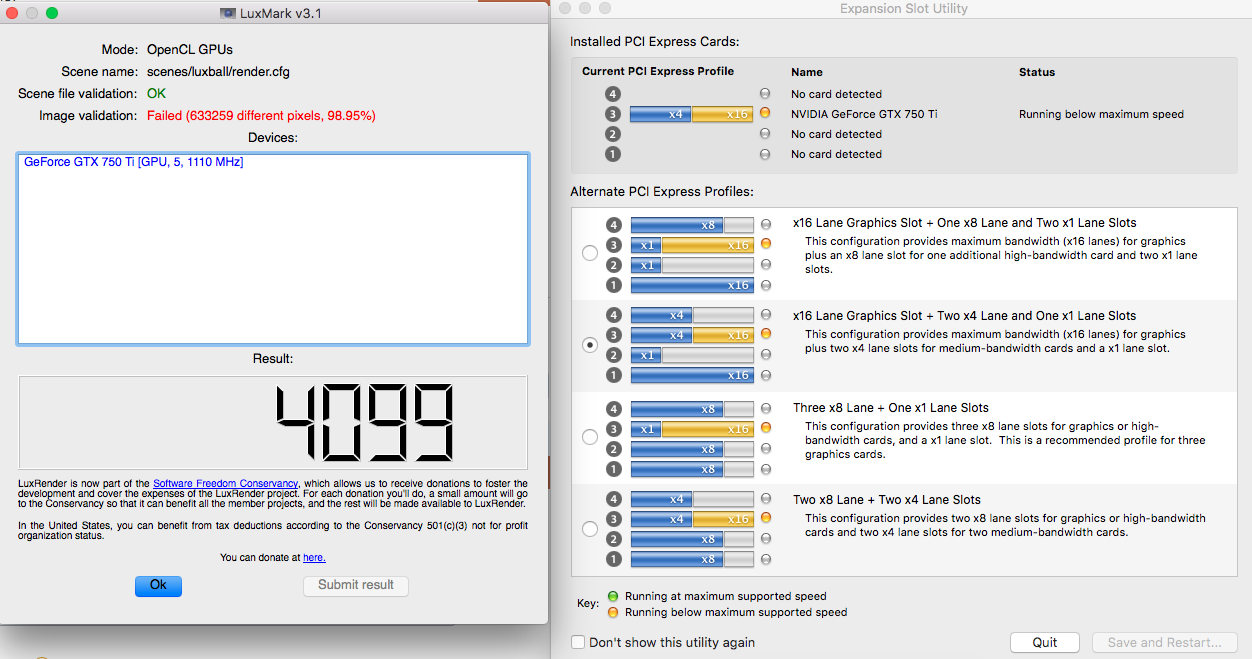
Task: Click the slot 3 orange light in the Two x8 Lane + Two x4 profile
Action: point(766,519)
